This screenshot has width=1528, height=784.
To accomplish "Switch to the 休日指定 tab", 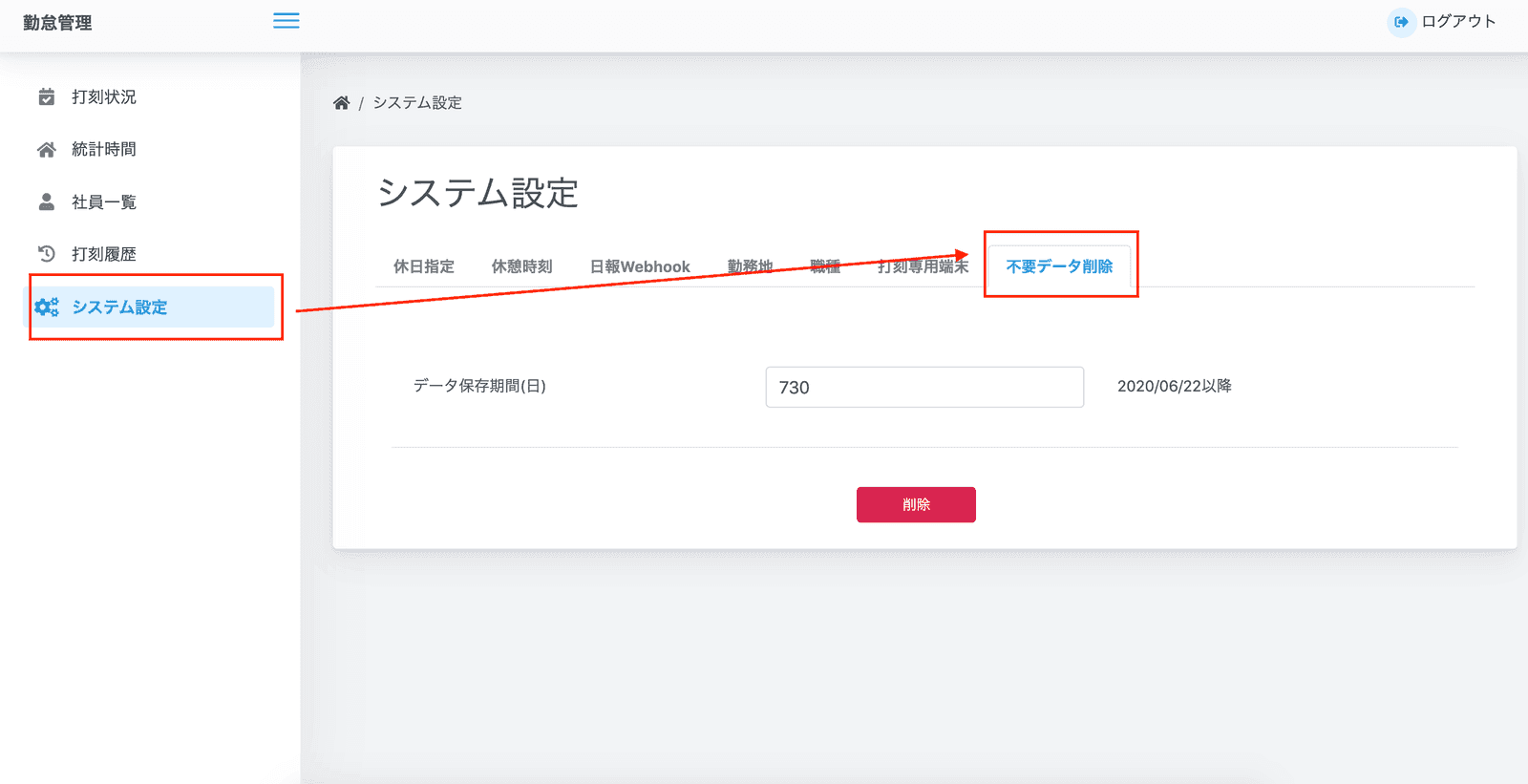I will (424, 266).
